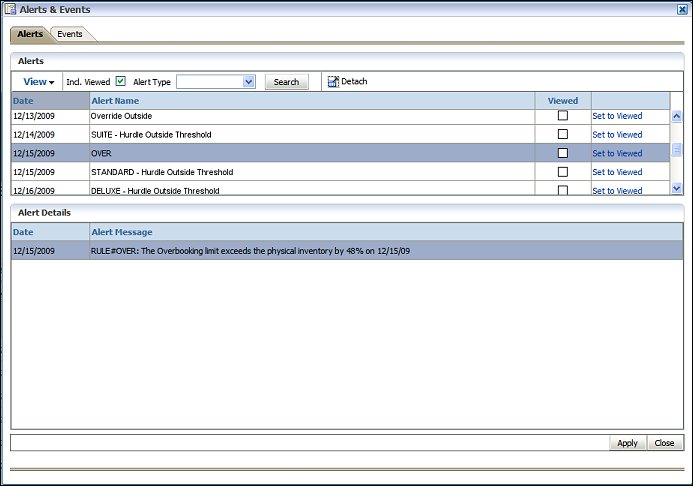Viewport: 693px width, 486px height.
Task: Tick Viewed checkbox for Override Outside alert
Action: click(563, 116)
